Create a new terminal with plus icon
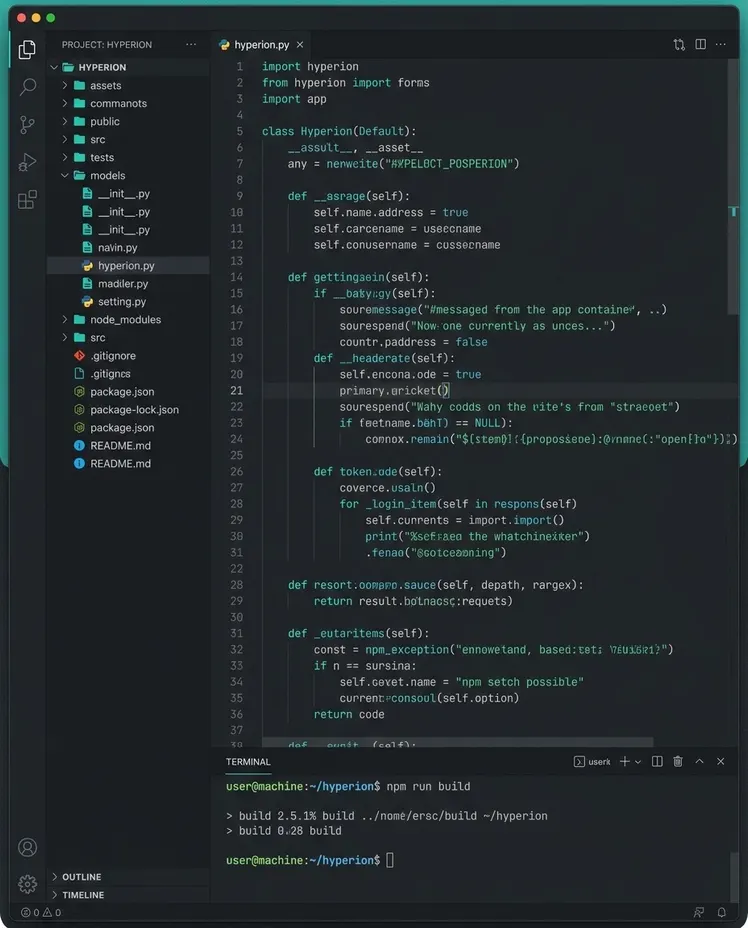Viewport: 748px width, 928px height. 624,762
